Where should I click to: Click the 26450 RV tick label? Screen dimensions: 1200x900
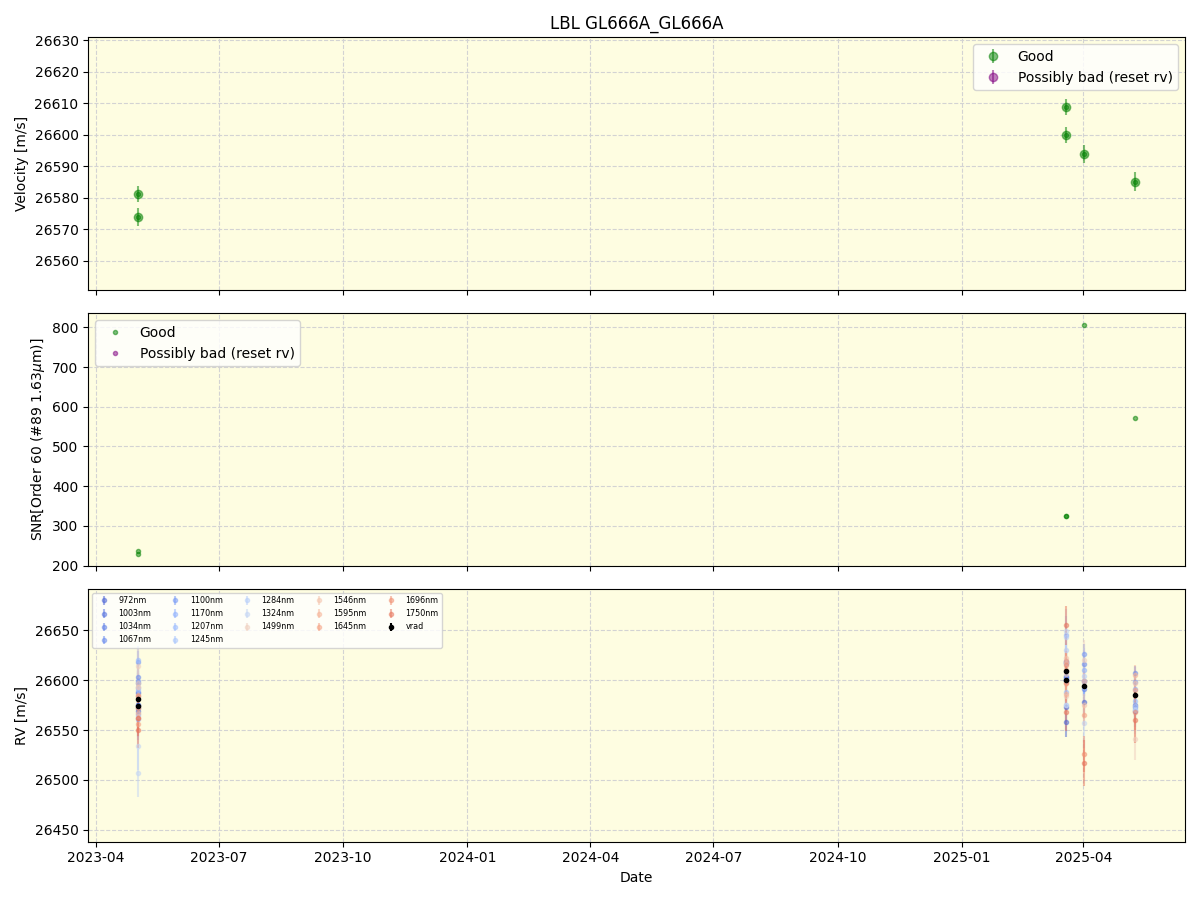(58, 830)
